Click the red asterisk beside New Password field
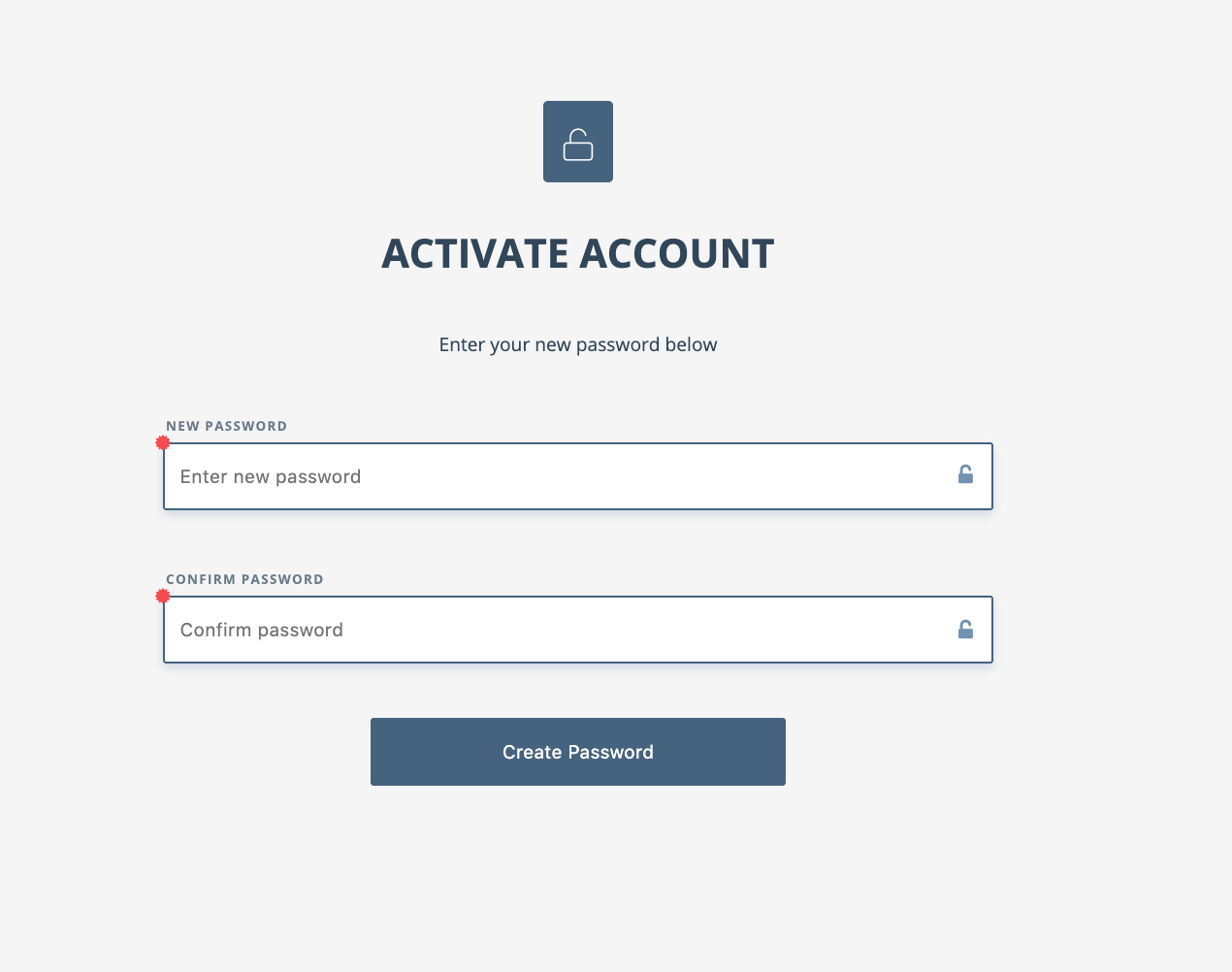Image resolution: width=1232 pixels, height=972 pixels. [x=163, y=442]
